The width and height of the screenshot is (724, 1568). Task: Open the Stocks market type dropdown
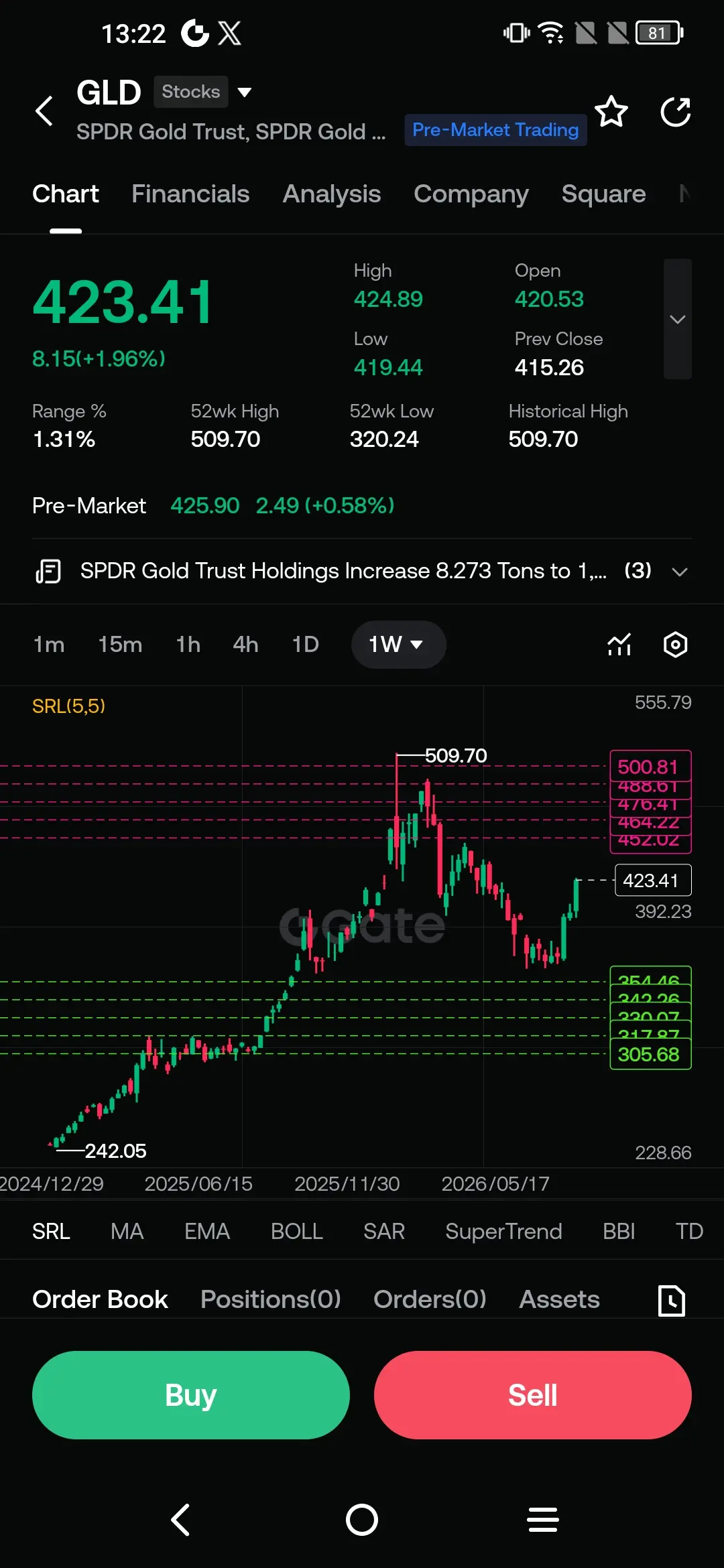(x=203, y=92)
